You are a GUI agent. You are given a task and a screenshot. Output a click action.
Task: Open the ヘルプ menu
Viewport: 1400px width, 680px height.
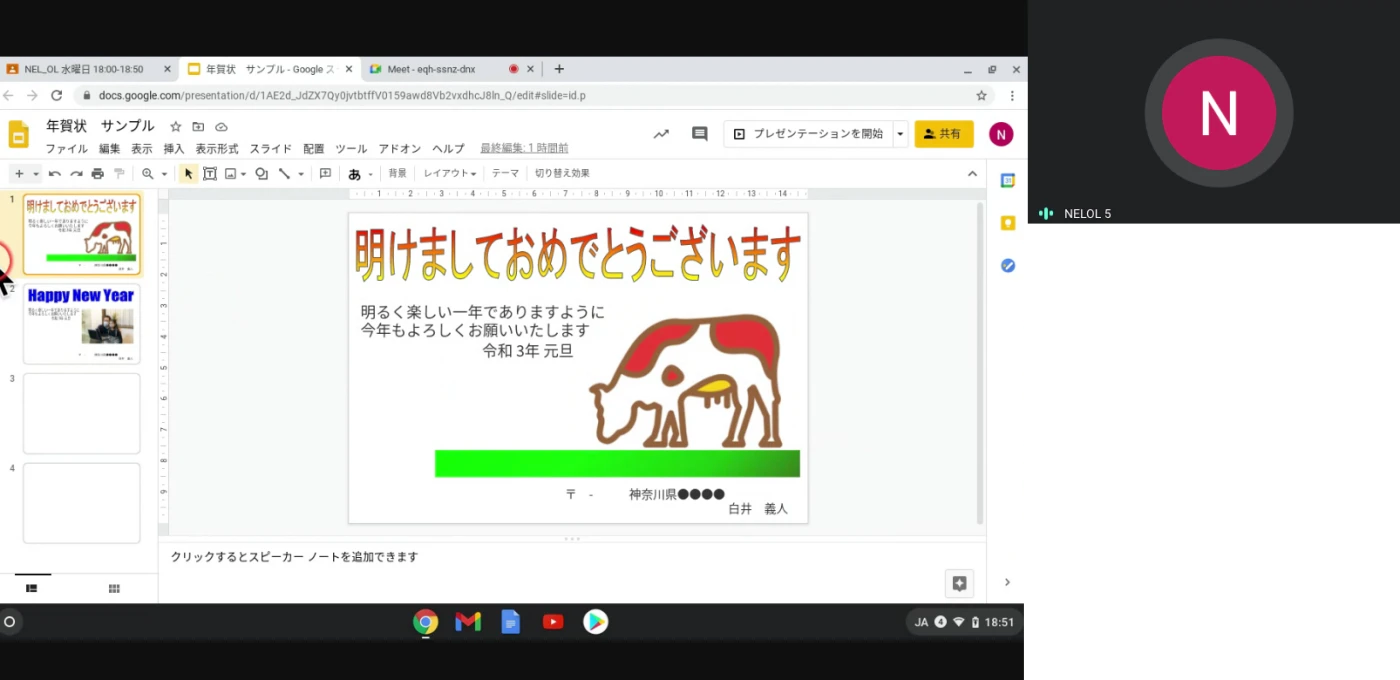tap(448, 149)
